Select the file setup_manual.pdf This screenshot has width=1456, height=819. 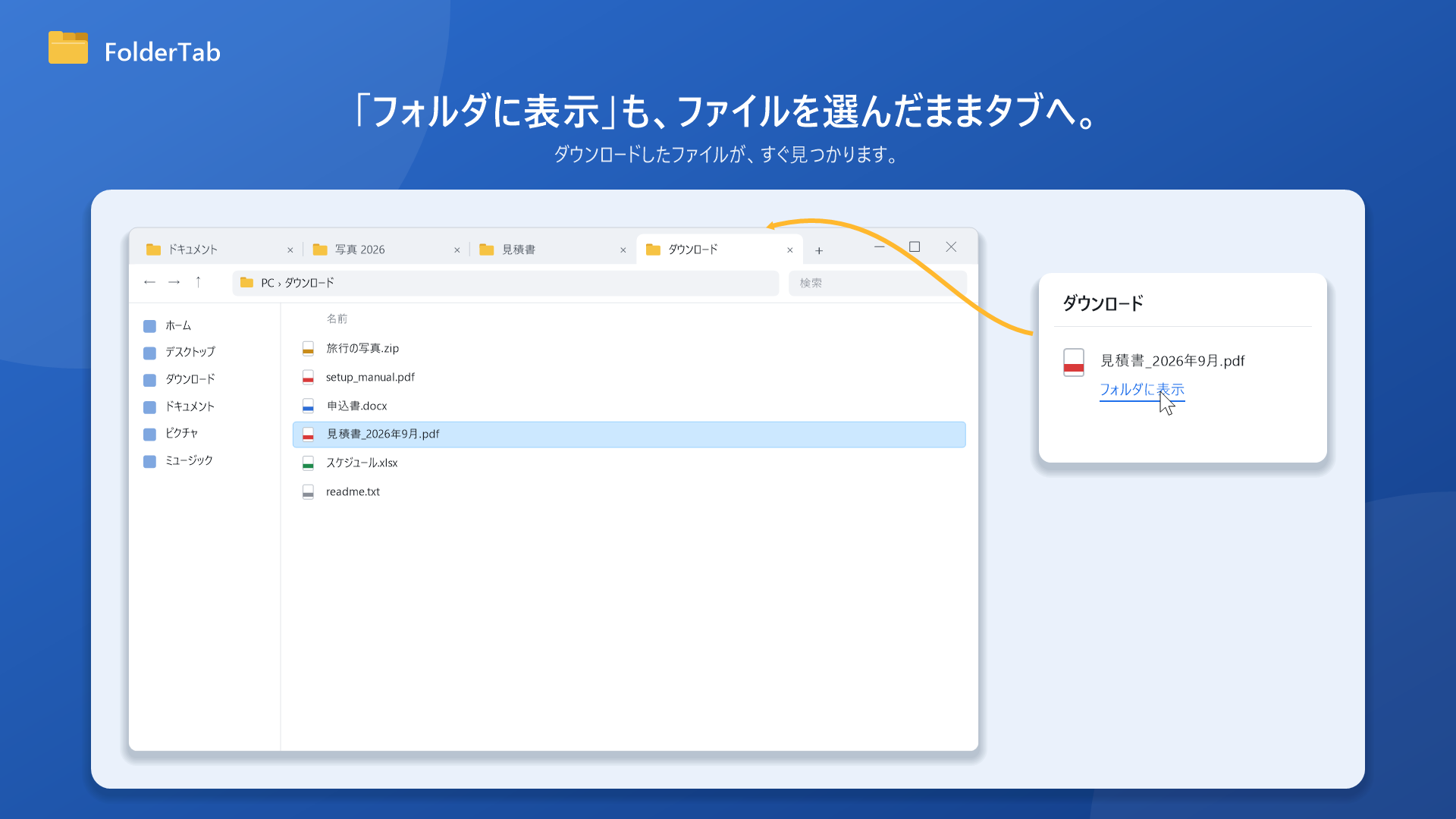tap(629, 378)
